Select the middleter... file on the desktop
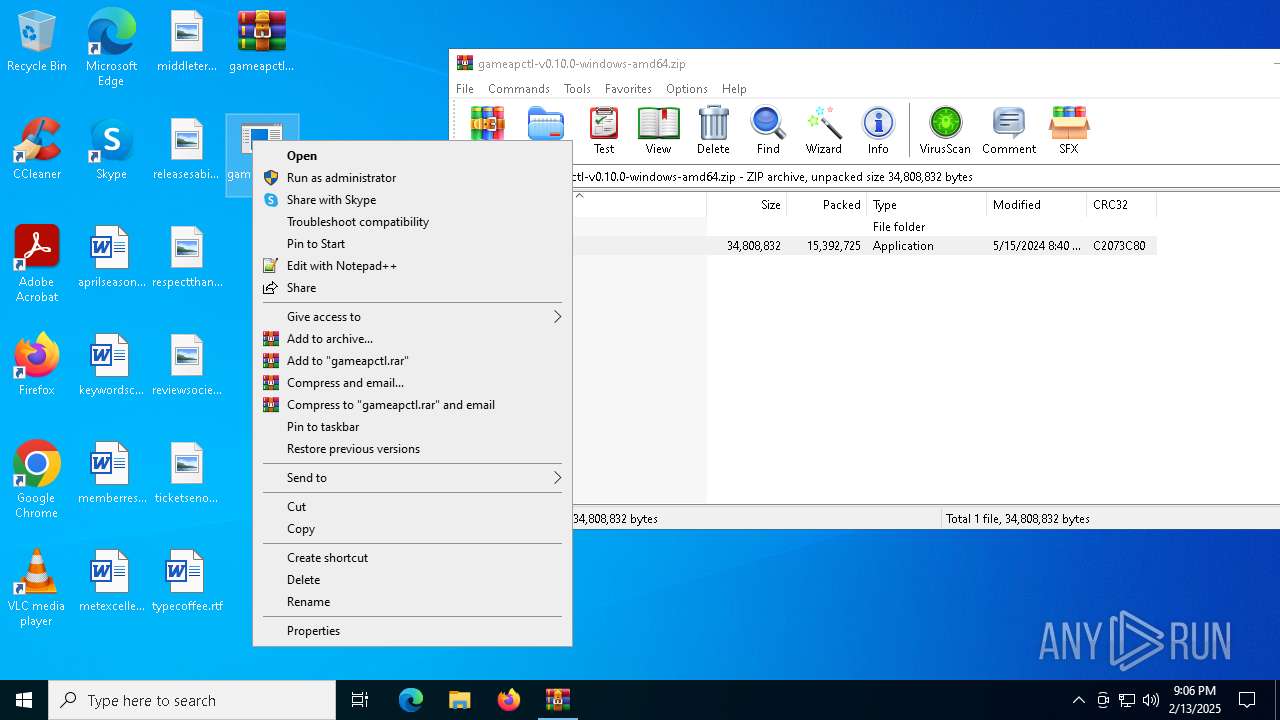Screen dimensions: 1280x720 point(187,42)
